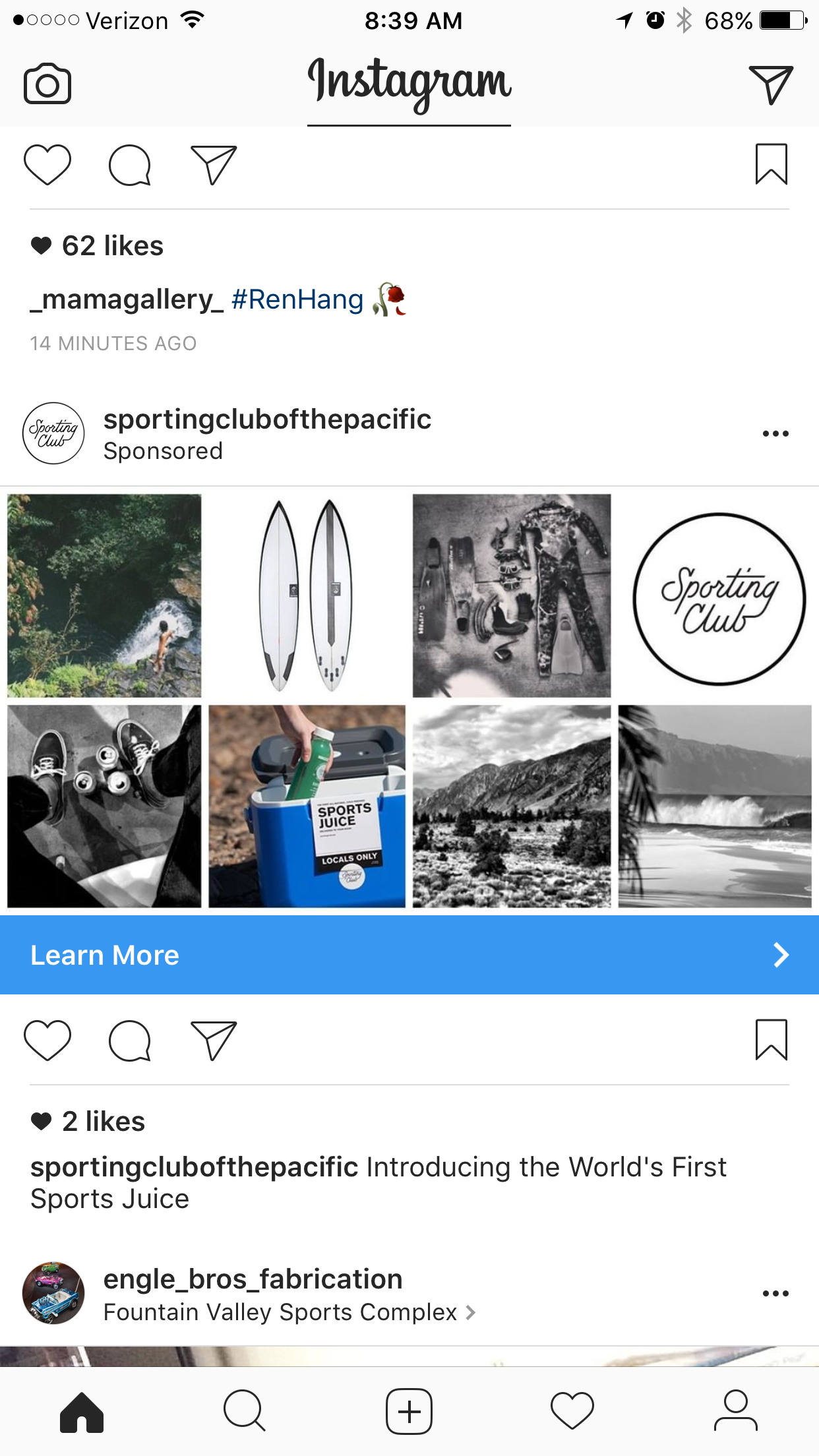Open sportingclubofthepacific profile picture
The width and height of the screenshot is (819, 1456).
tap(53, 433)
